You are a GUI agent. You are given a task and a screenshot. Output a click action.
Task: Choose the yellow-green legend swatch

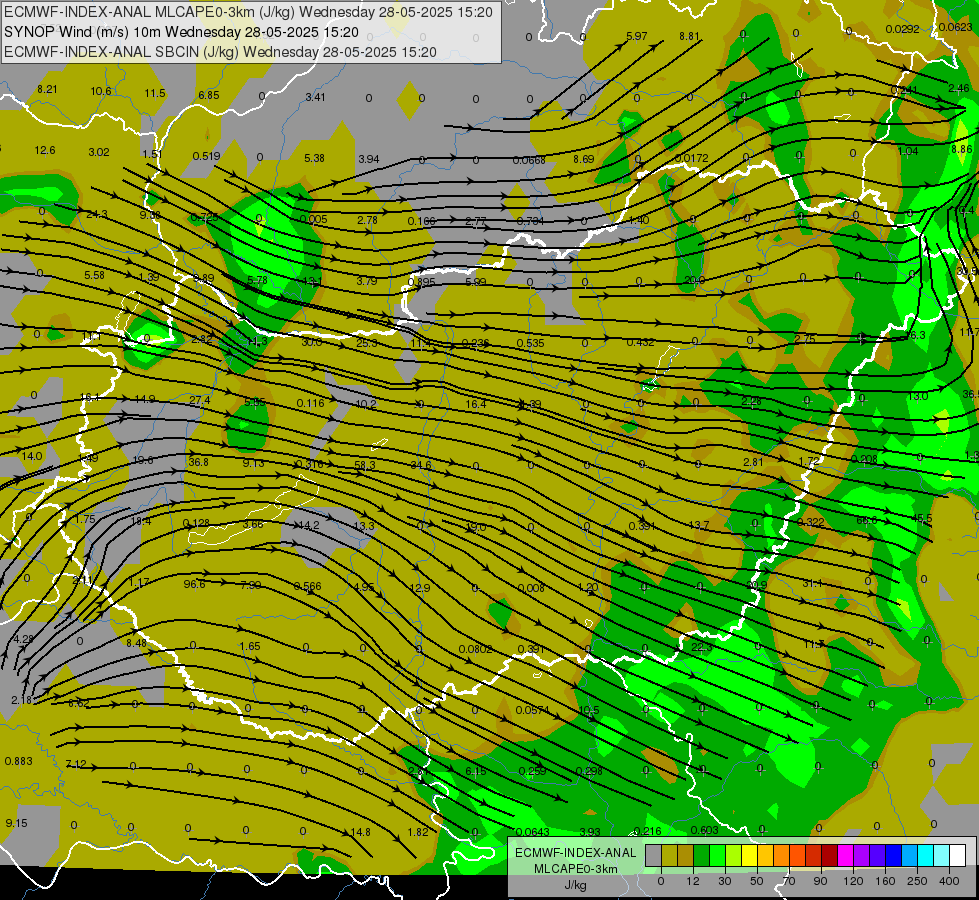733,855
